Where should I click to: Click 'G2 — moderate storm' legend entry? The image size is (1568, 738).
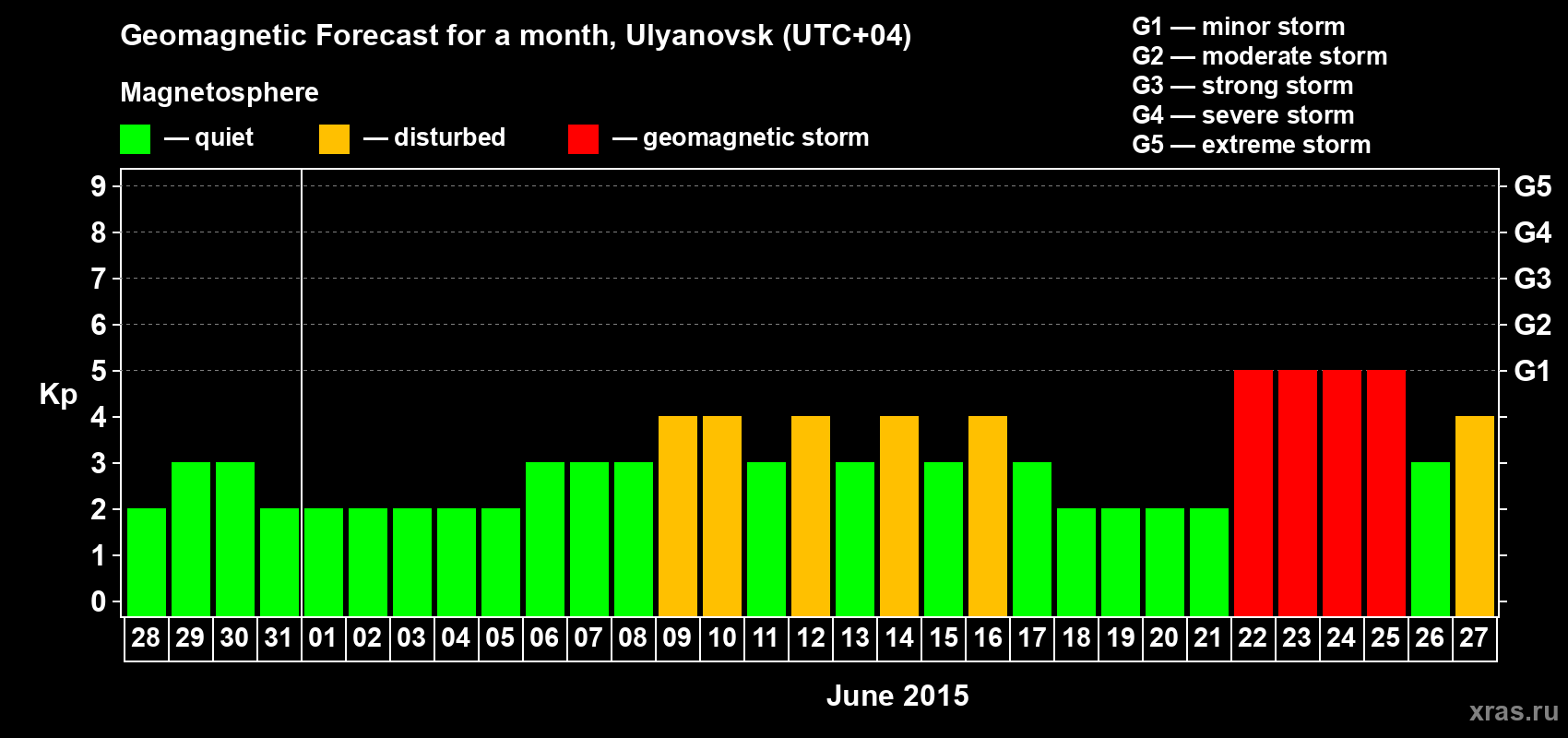tap(1260, 56)
